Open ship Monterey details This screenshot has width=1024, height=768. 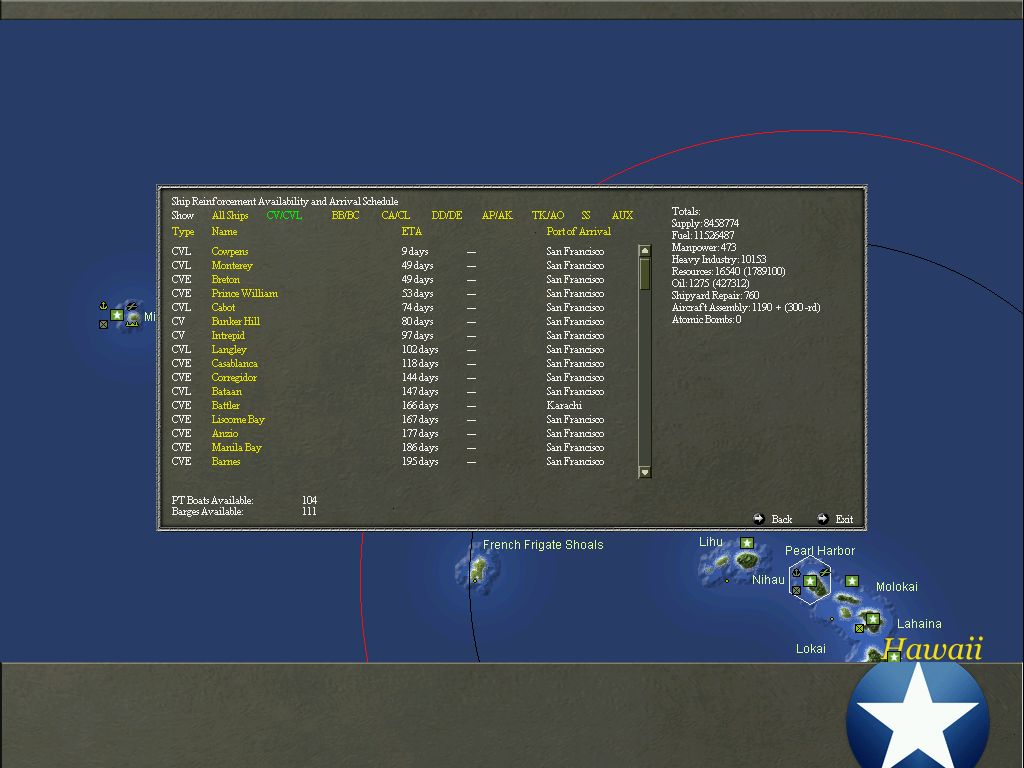[x=232, y=266]
